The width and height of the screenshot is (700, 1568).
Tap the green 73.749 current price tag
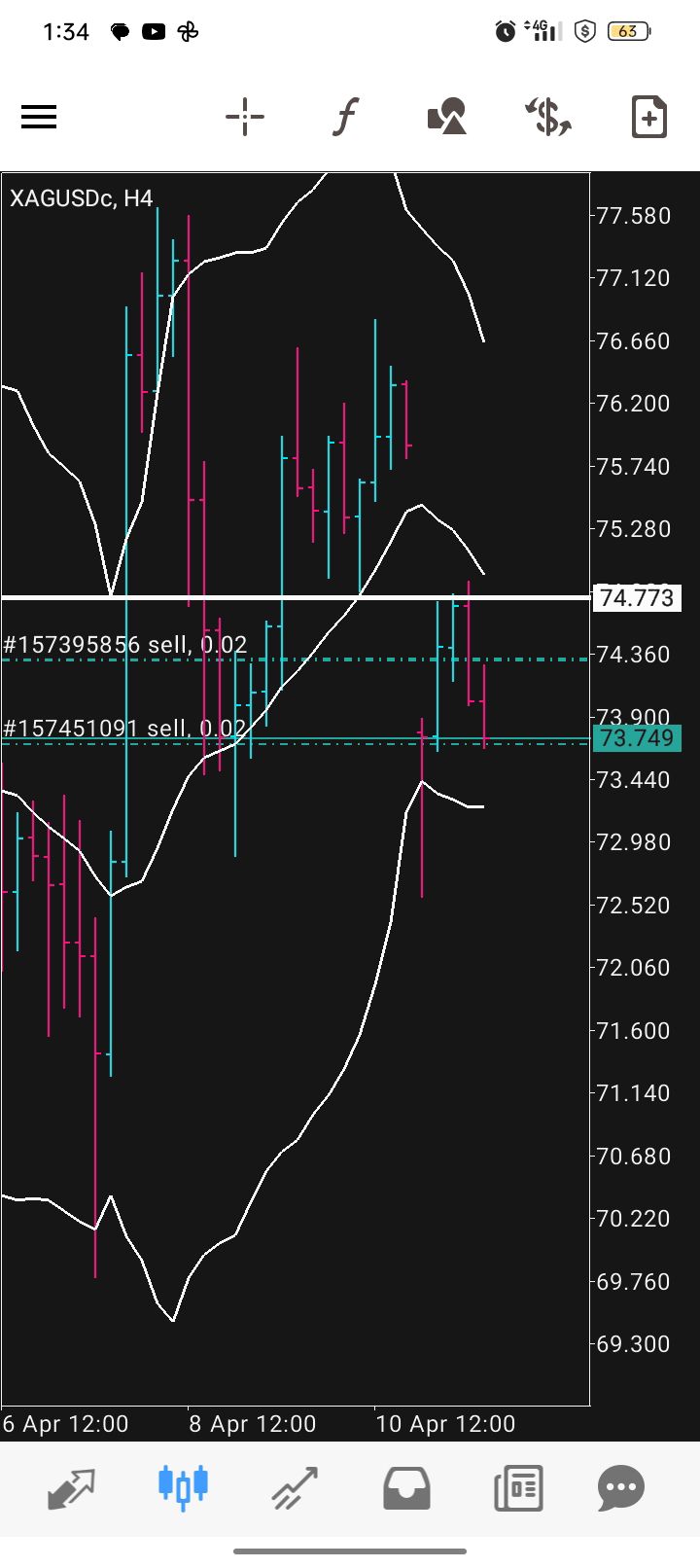tap(637, 738)
